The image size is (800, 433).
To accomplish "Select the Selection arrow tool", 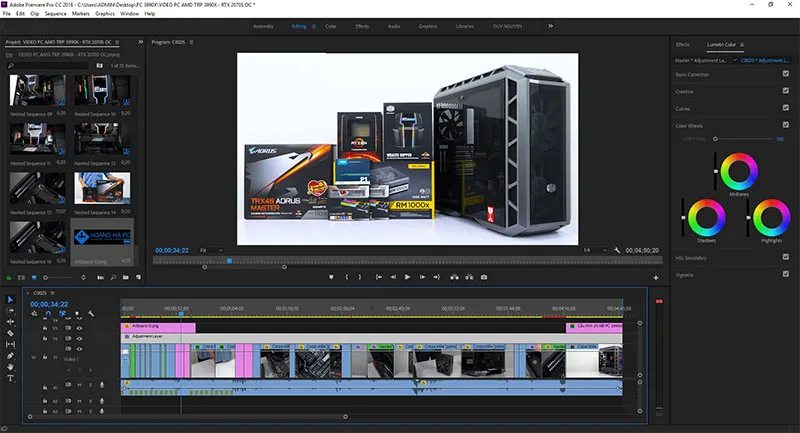I will pyautogui.click(x=10, y=299).
